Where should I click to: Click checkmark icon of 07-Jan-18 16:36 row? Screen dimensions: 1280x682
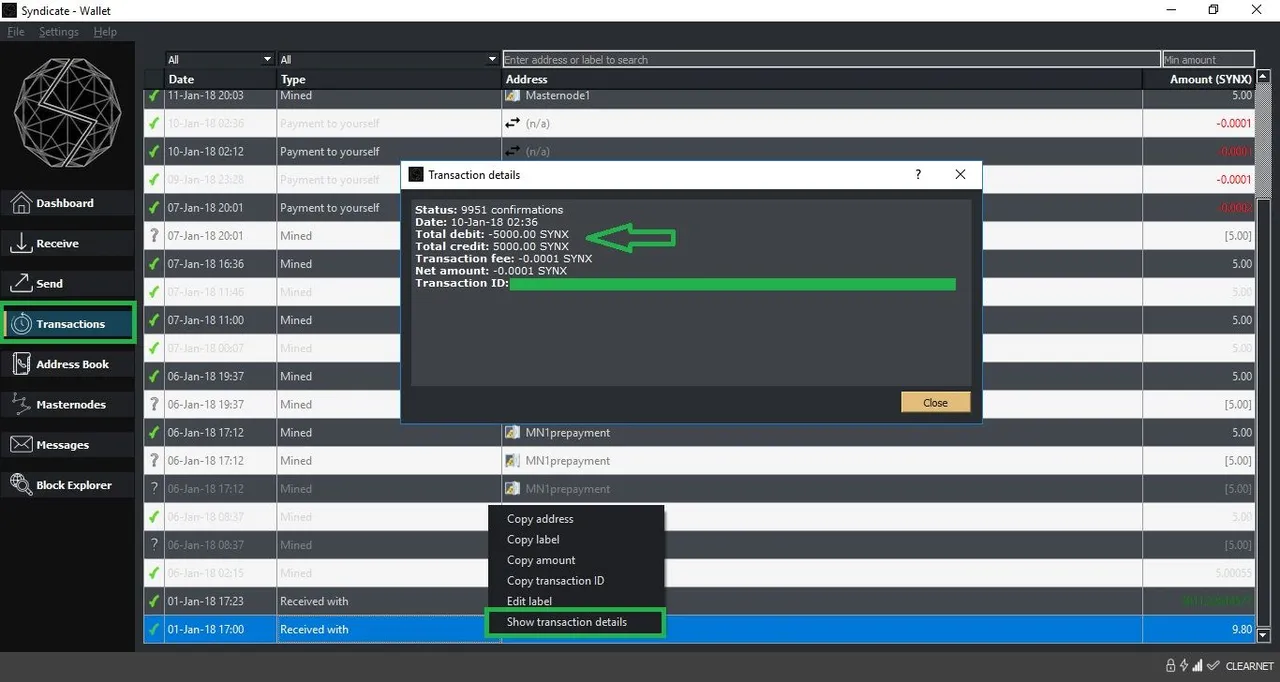coord(154,264)
